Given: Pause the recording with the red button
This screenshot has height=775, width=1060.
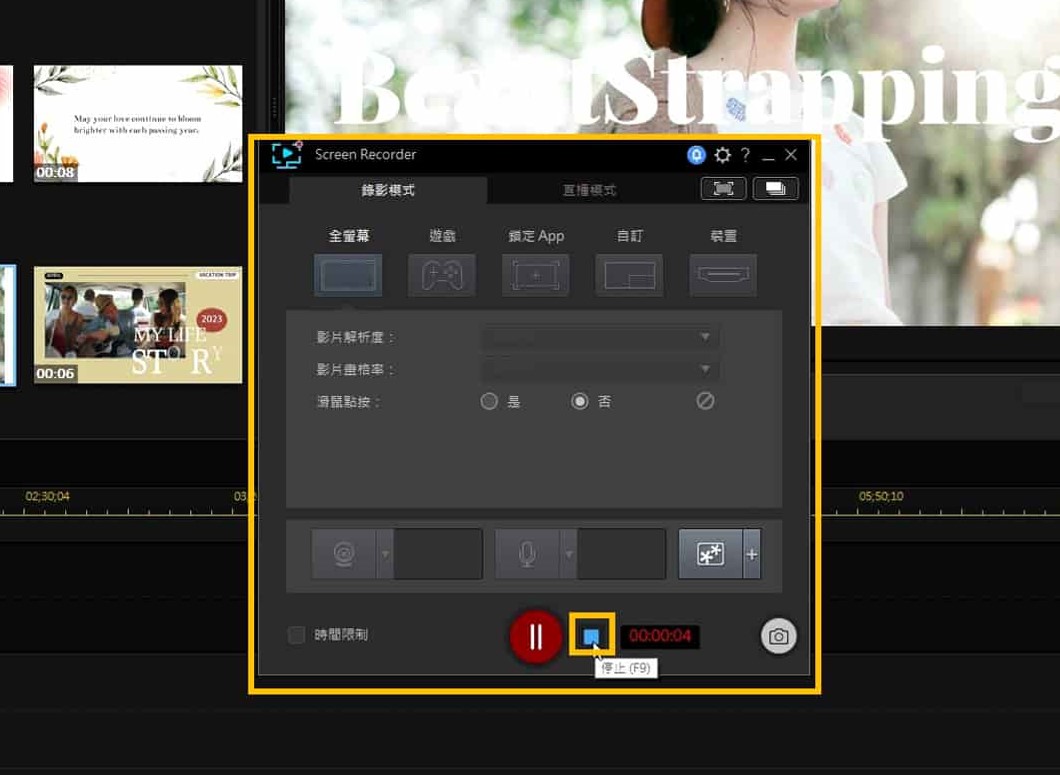Looking at the screenshot, I should tap(535, 636).
